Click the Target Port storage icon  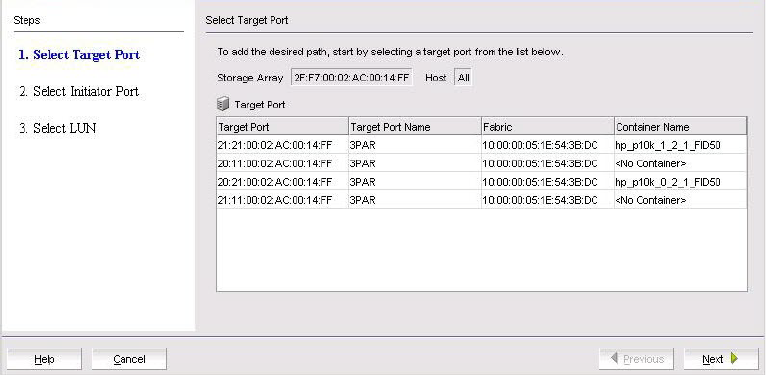[x=223, y=104]
